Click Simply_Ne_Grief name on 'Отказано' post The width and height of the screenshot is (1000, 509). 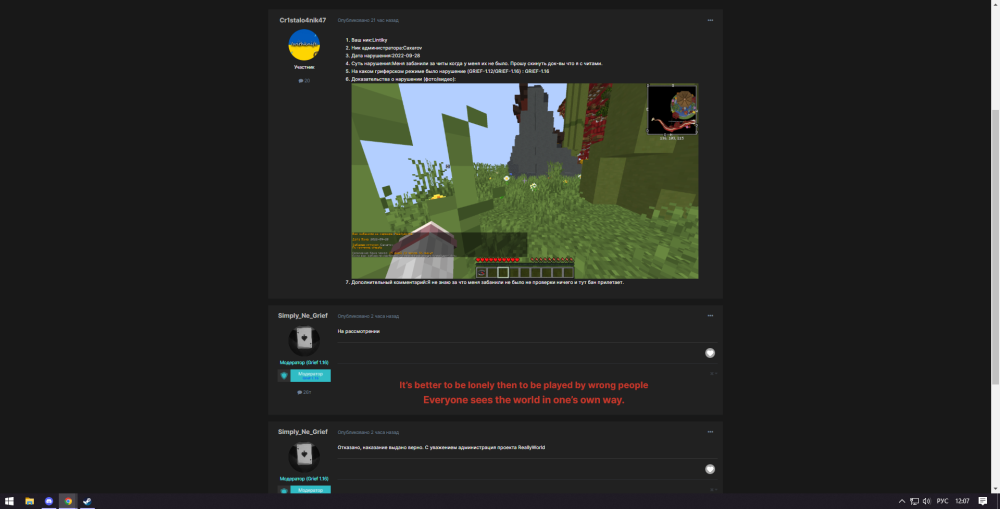302,432
